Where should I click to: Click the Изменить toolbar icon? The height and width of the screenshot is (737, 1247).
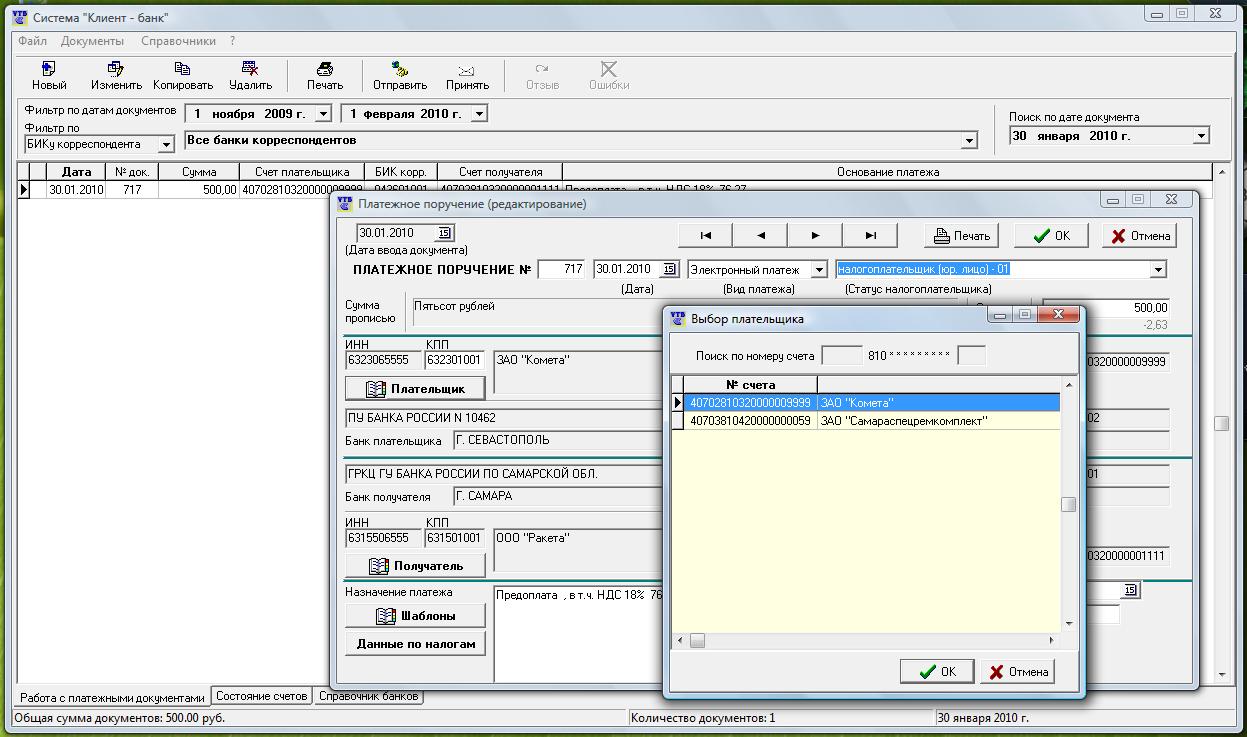116,76
